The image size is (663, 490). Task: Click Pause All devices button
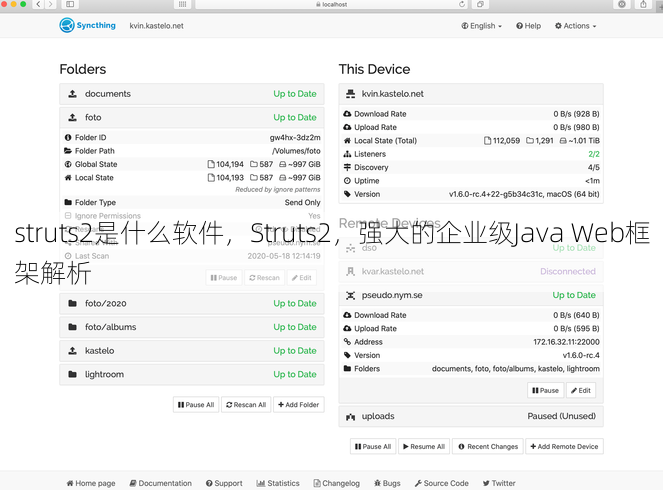pyautogui.click(x=373, y=446)
